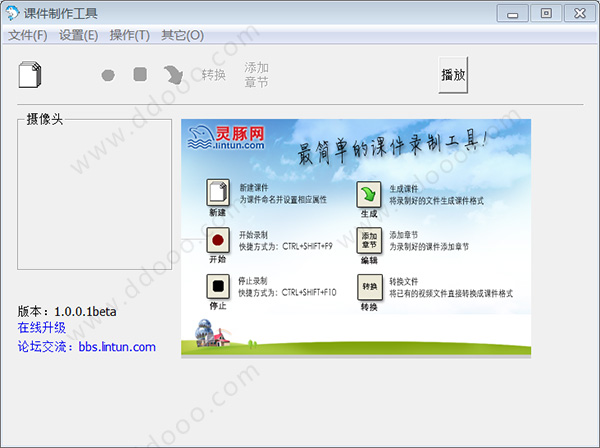Open the bbs.lintun.com forum link
Screen dimensions: 600x448
(117, 347)
